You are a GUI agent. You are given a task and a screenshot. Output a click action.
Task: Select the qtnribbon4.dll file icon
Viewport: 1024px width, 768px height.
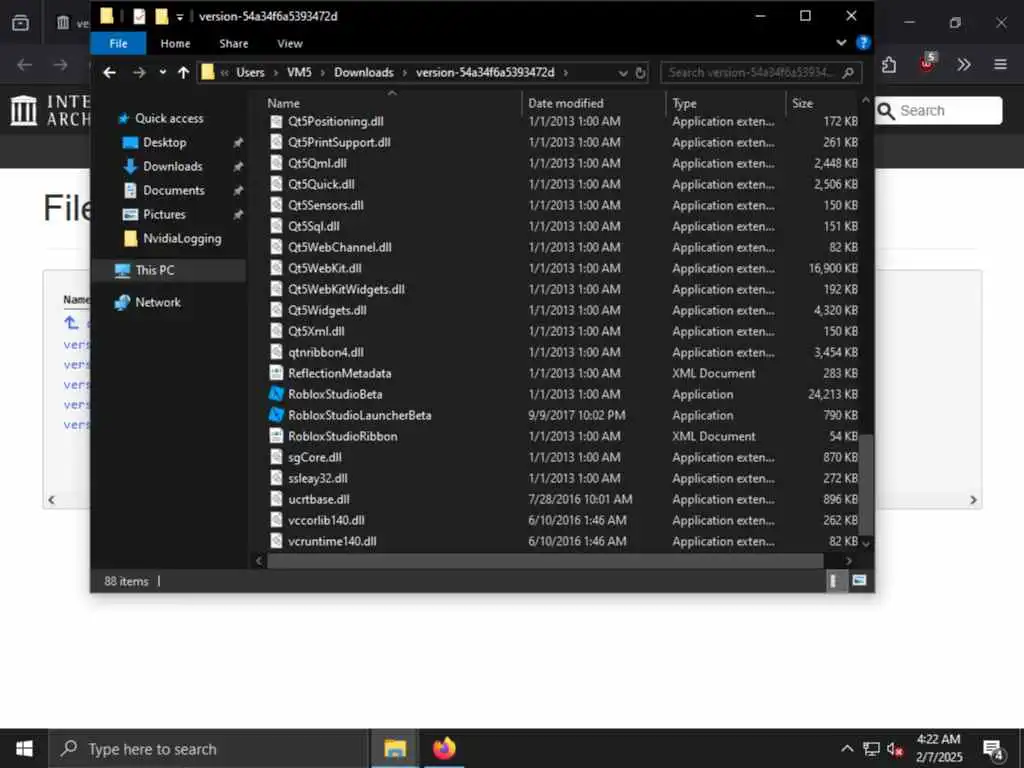(x=276, y=352)
